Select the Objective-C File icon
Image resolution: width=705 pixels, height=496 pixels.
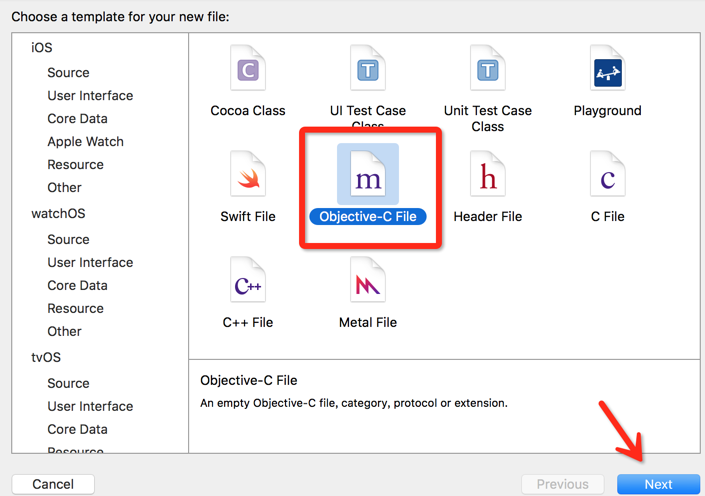(368, 177)
